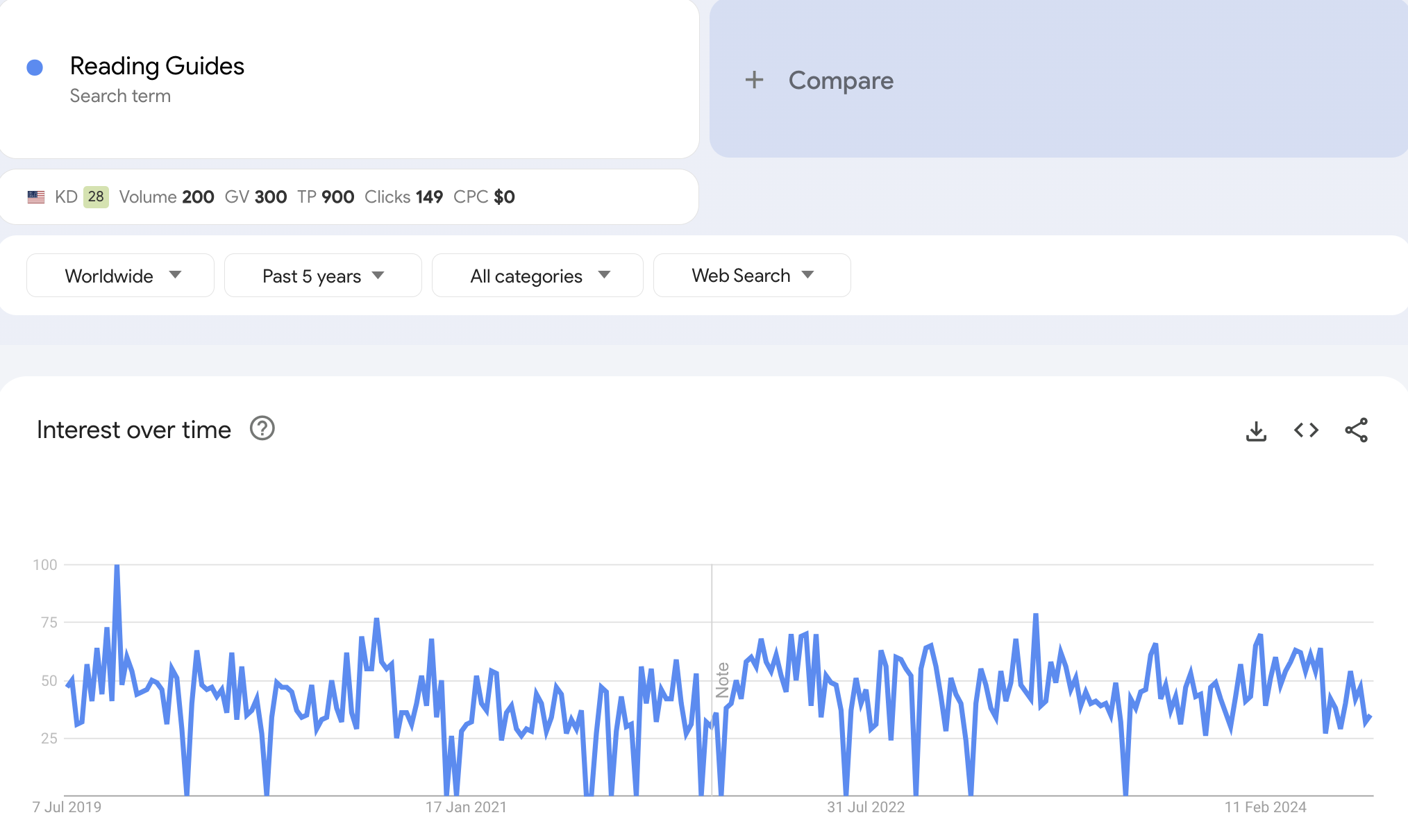Click the US flag icon
This screenshot has height=840, width=1408.
[36, 197]
